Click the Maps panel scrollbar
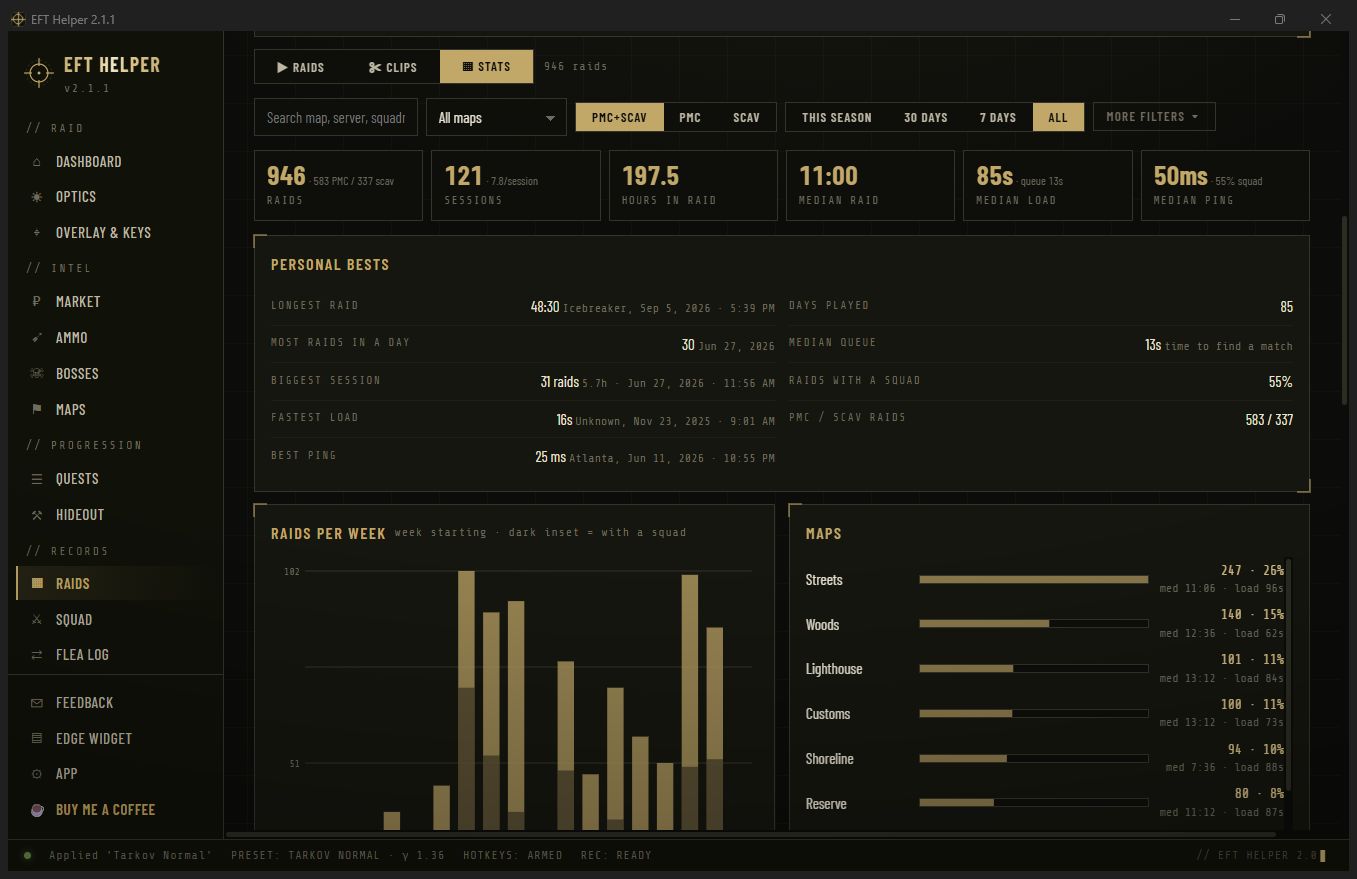Image resolution: width=1357 pixels, height=879 pixels. pyautogui.click(x=1288, y=675)
